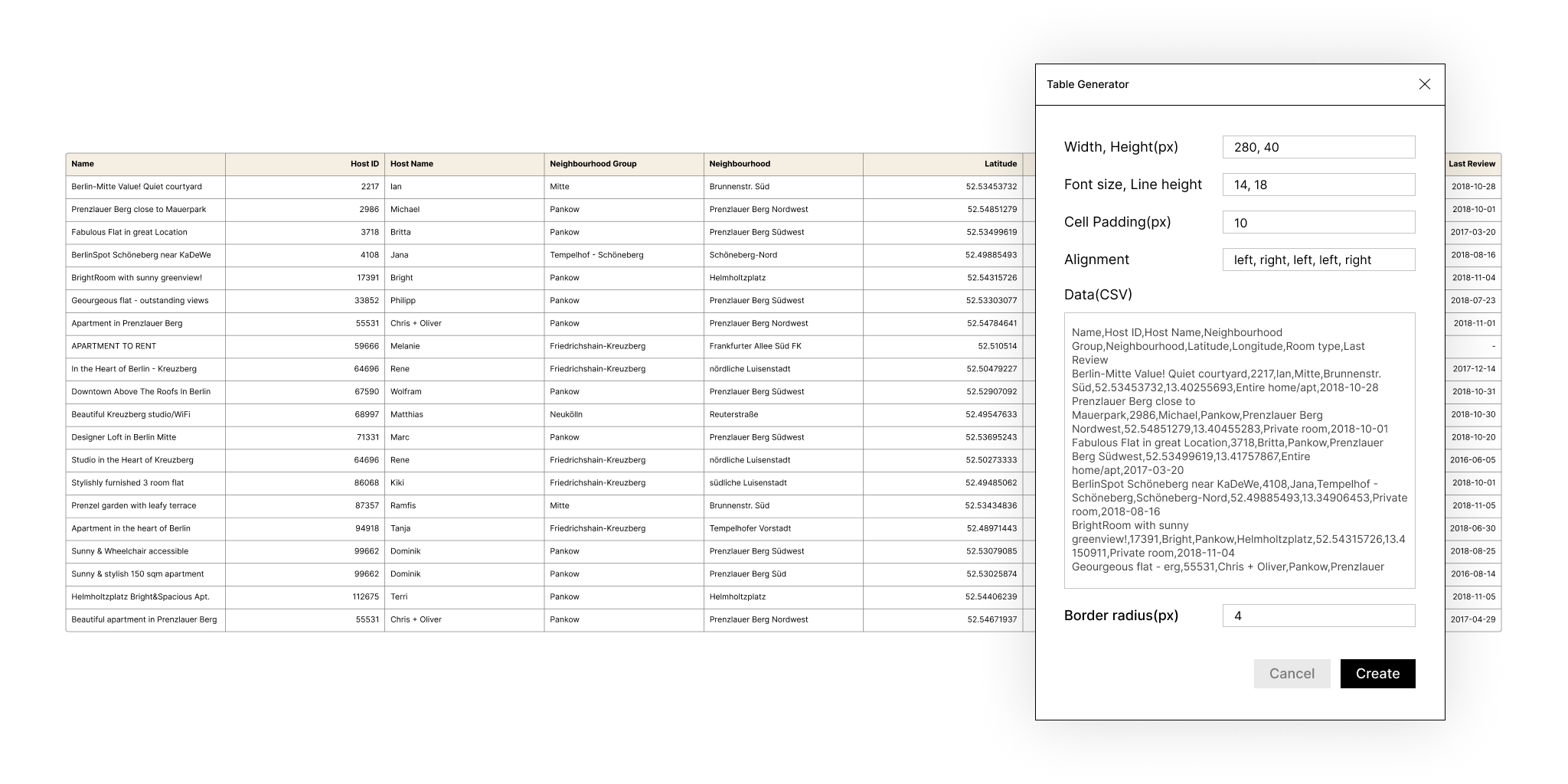
Task: Select the APARTMENT TO RENT cell
Action: click(x=145, y=346)
